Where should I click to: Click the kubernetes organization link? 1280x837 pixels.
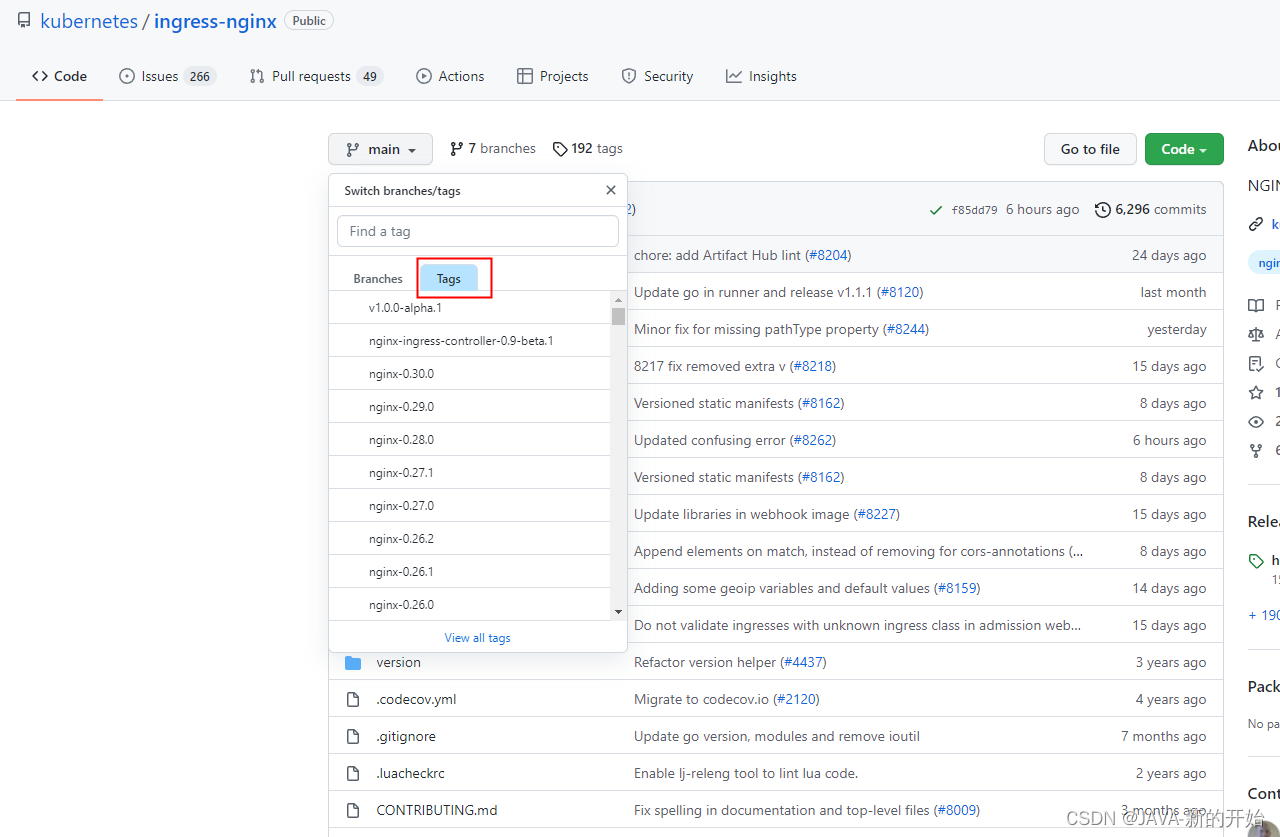point(89,21)
